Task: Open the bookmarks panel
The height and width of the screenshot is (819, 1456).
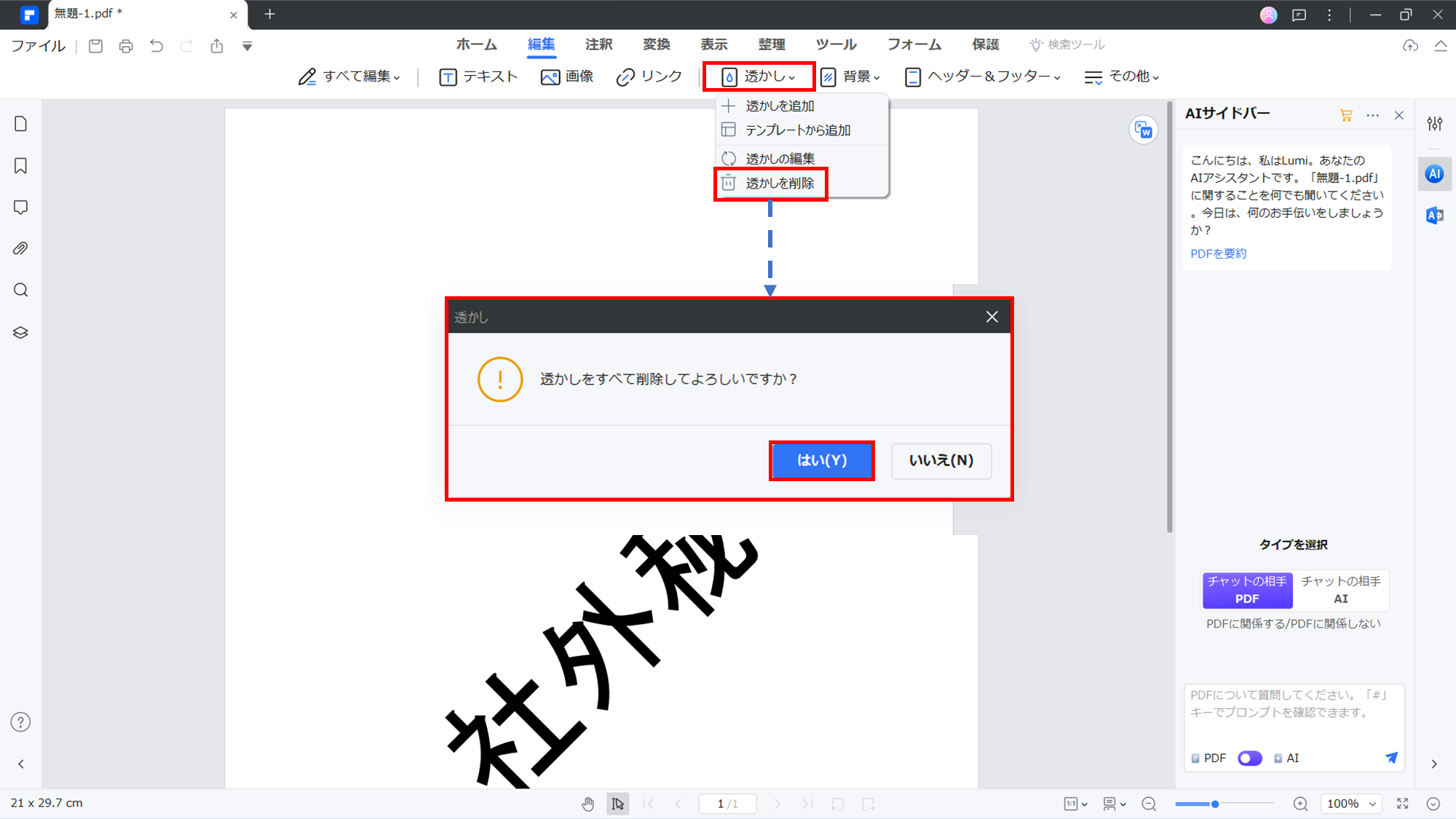Action: (20, 165)
